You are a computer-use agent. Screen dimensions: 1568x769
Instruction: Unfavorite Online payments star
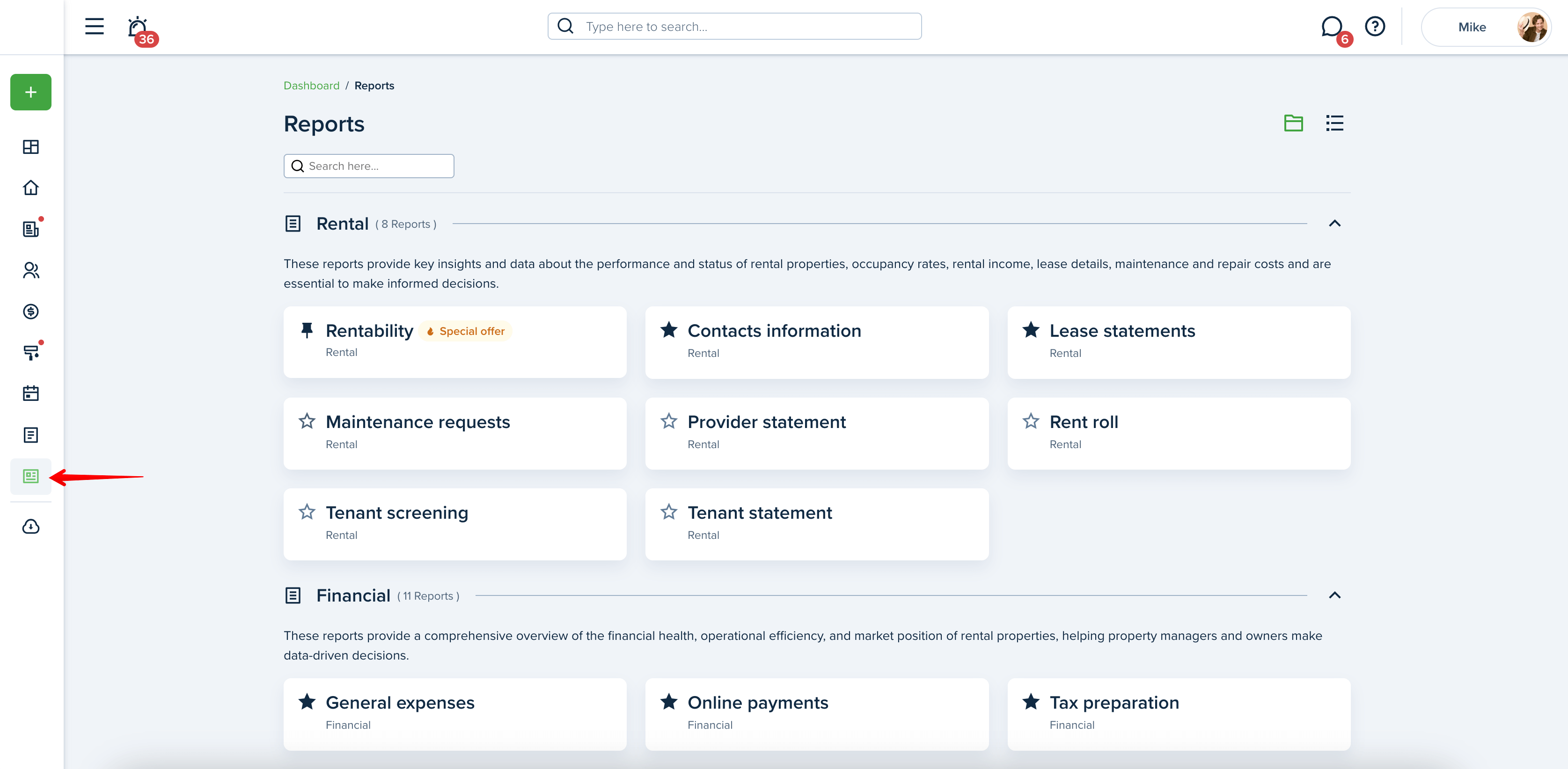668,702
